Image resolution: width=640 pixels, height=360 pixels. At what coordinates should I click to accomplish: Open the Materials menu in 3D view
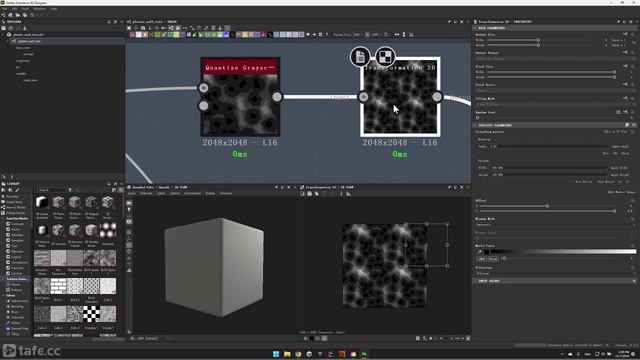pyautogui.click(x=146, y=193)
